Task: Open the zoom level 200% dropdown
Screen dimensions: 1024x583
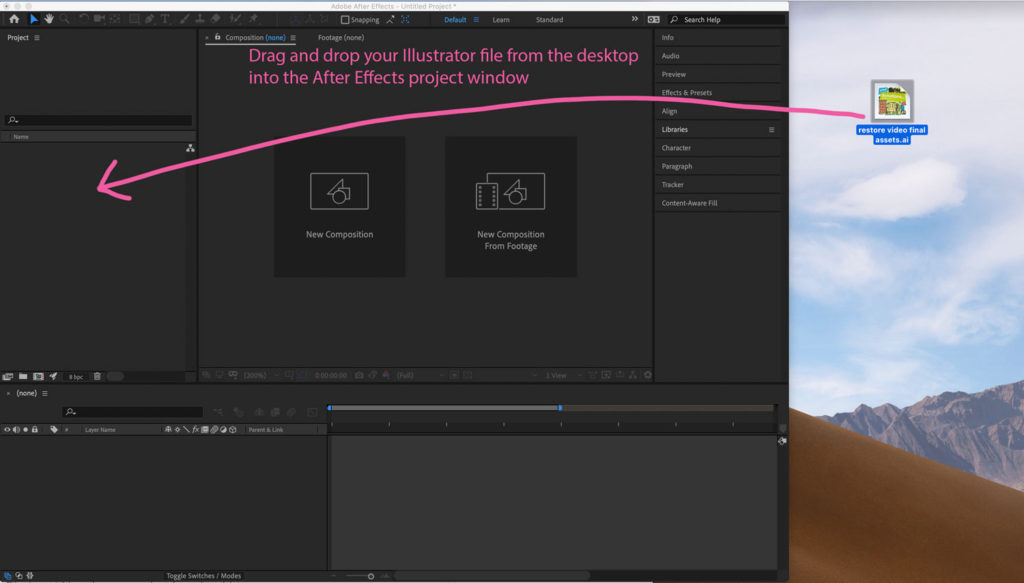Action: click(253, 375)
